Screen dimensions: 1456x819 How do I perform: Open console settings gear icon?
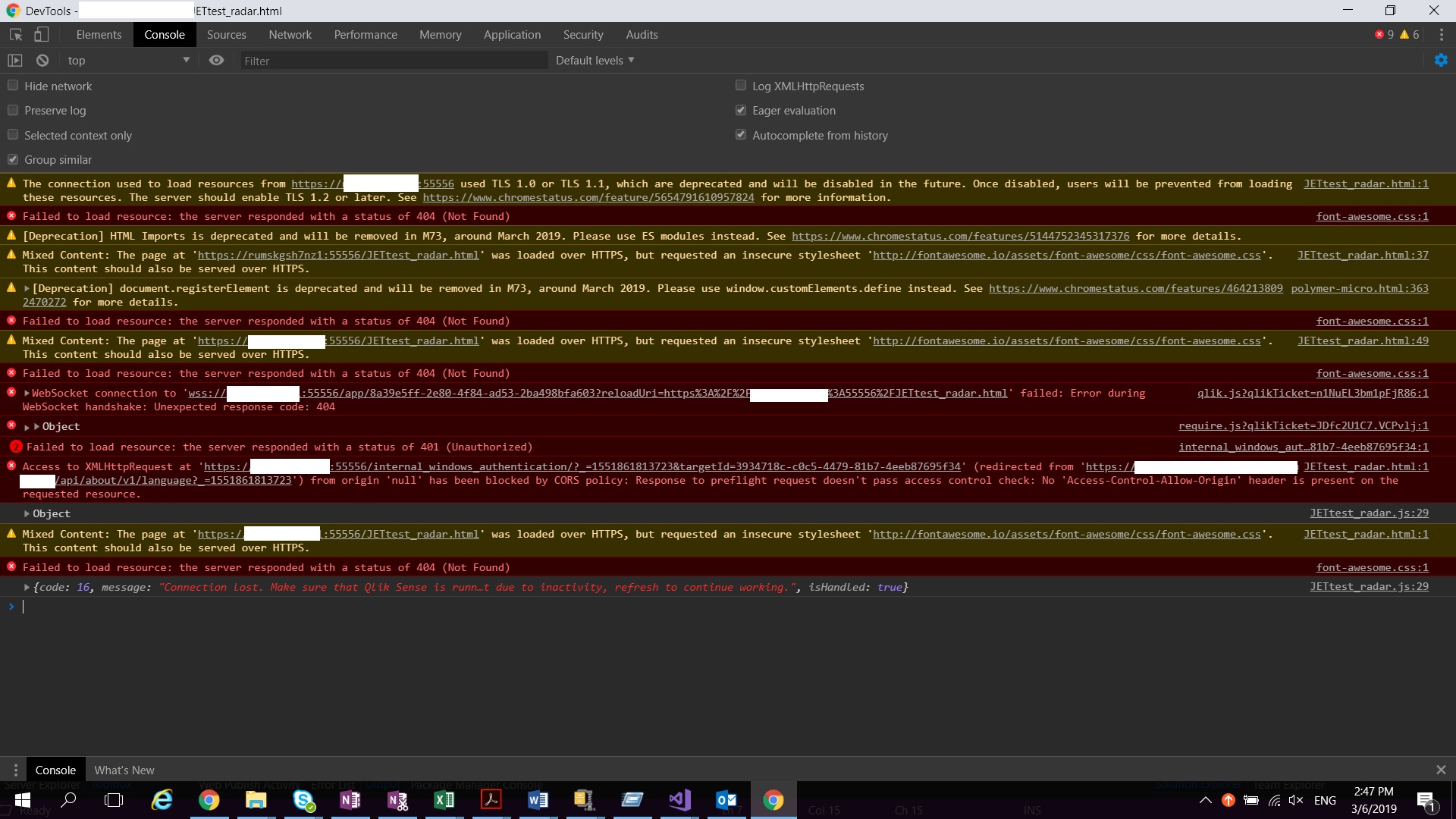pyautogui.click(x=1441, y=61)
